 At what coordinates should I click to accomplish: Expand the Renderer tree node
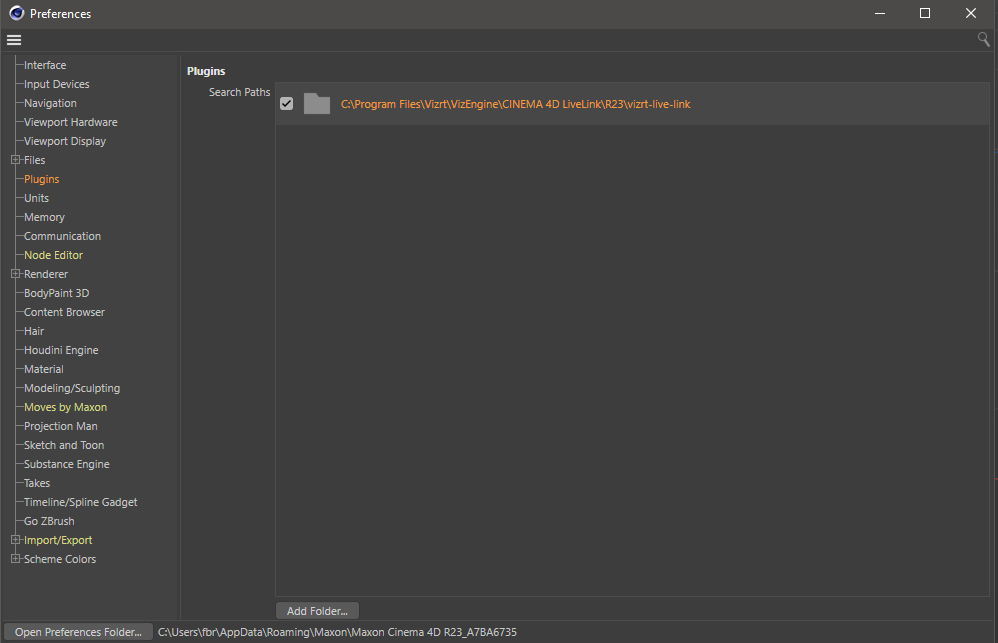click(x=15, y=274)
